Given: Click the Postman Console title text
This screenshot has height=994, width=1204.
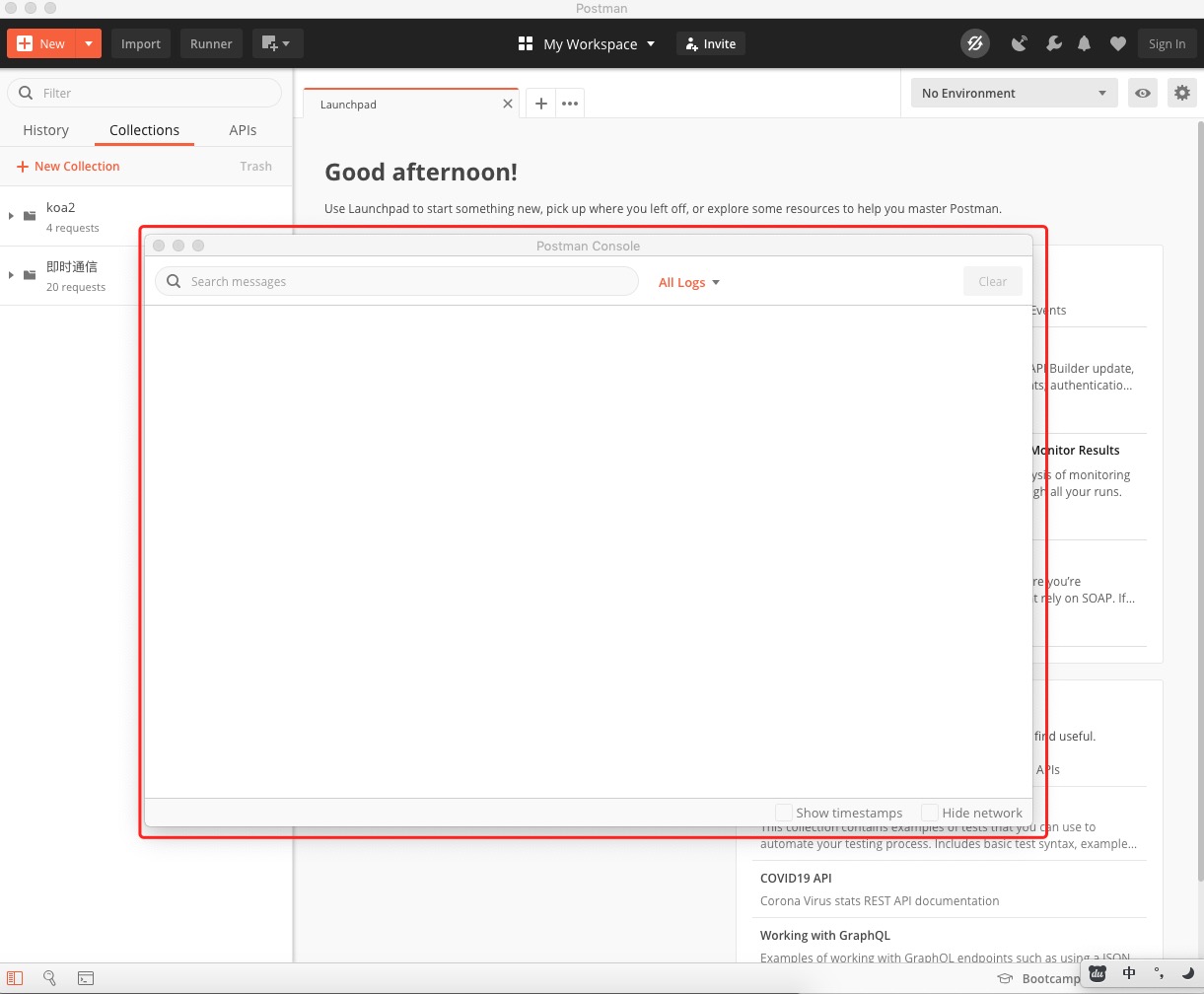Looking at the screenshot, I should (x=588, y=246).
